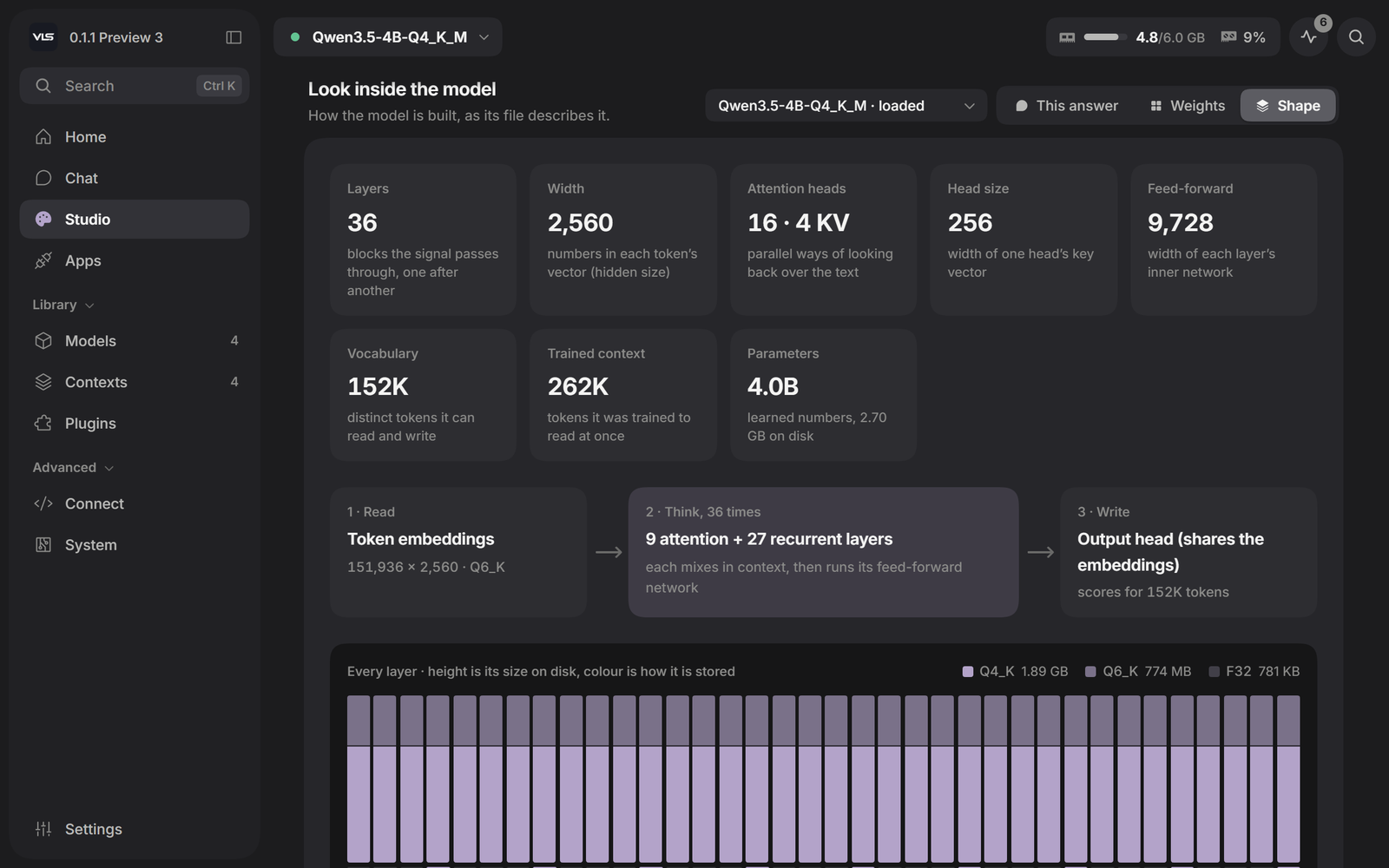Select the Shape tab
Image resolution: width=1389 pixels, height=868 pixels.
1287,105
